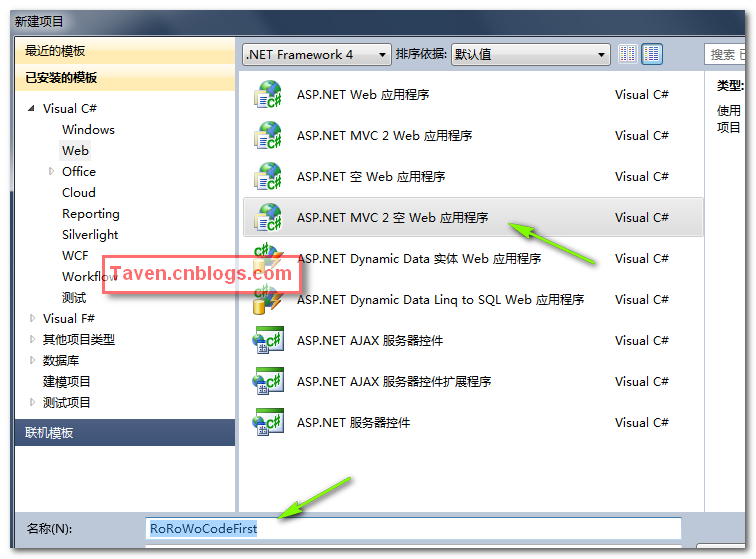This screenshot has width=756, height=559.
Task: Expand the Visual F# tree node
Action: pos(32,318)
